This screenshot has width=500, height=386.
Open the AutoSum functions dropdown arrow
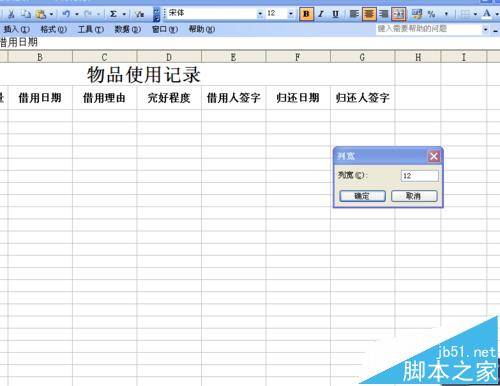[124, 14]
